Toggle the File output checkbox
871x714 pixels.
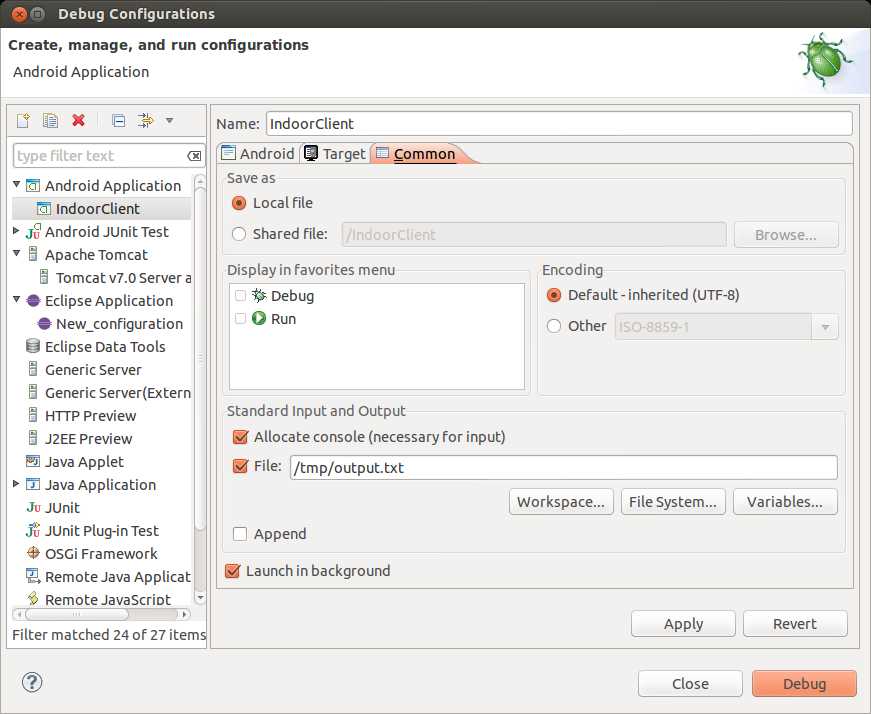pyautogui.click(x=241, y=466)
